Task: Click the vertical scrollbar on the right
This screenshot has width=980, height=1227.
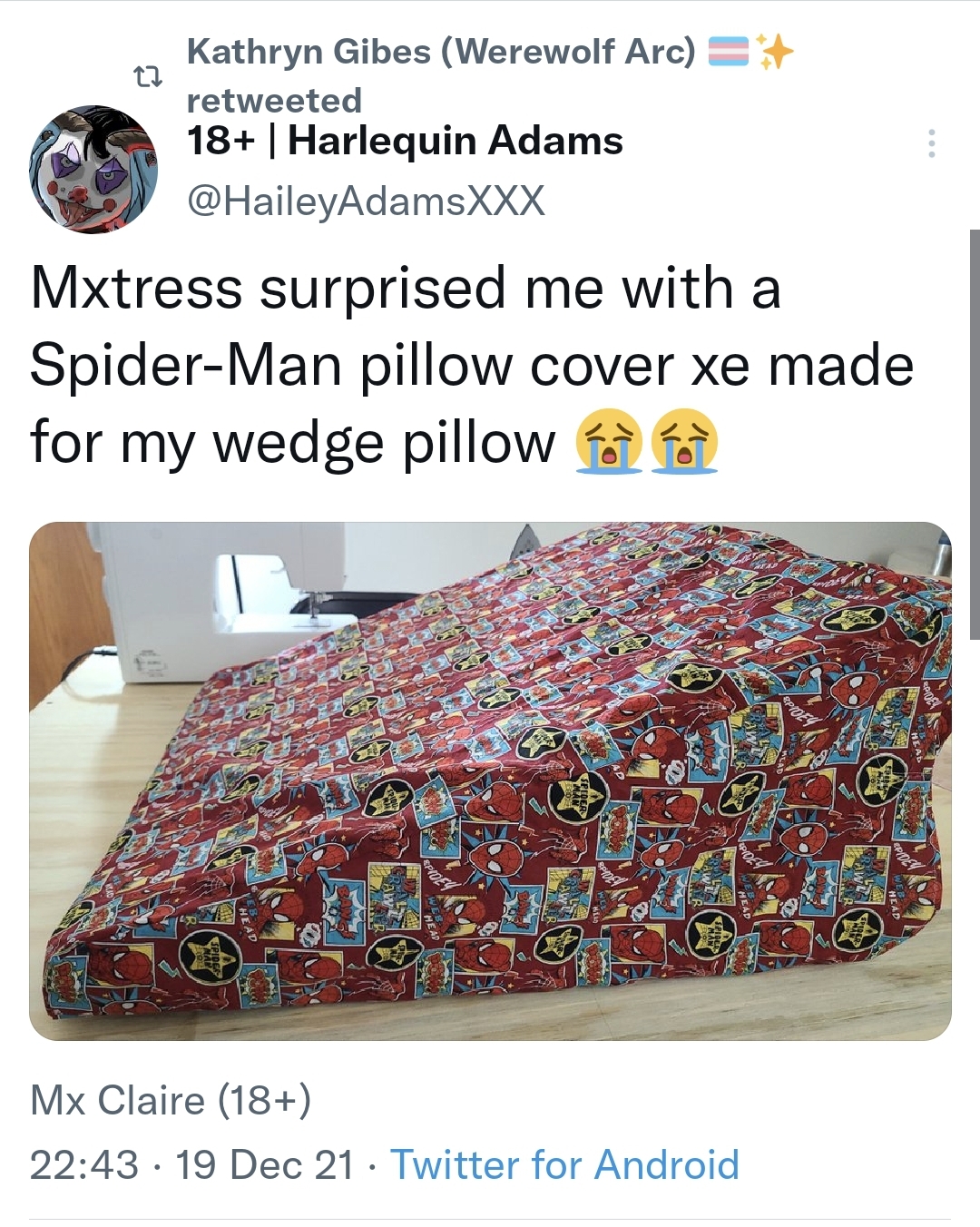Action: click(x=975, y=434)
